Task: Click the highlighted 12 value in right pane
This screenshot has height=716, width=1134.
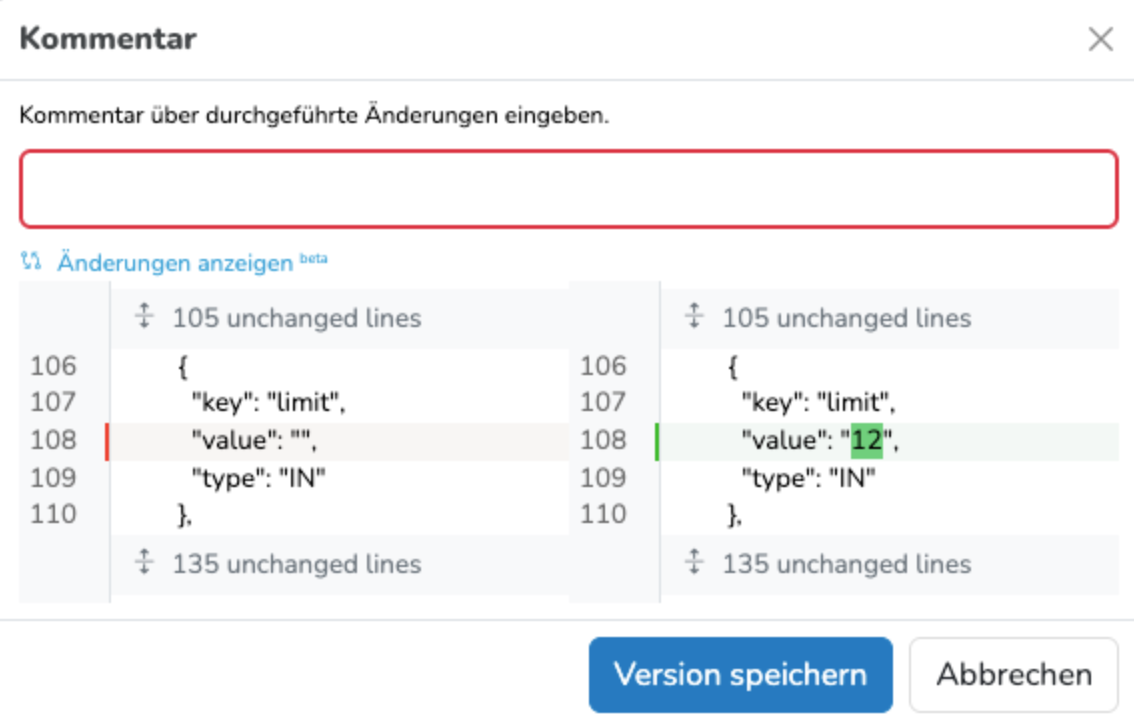Action: [866, 440]
